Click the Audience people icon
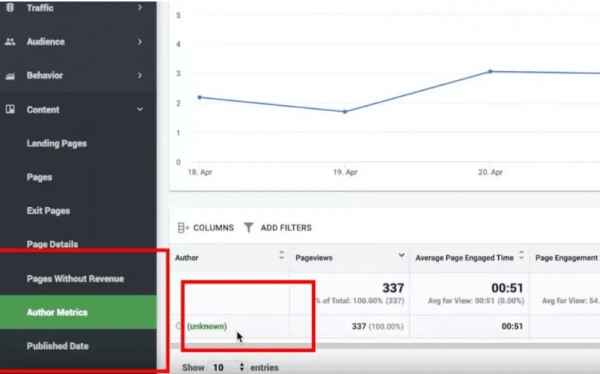 click(10, 42)
